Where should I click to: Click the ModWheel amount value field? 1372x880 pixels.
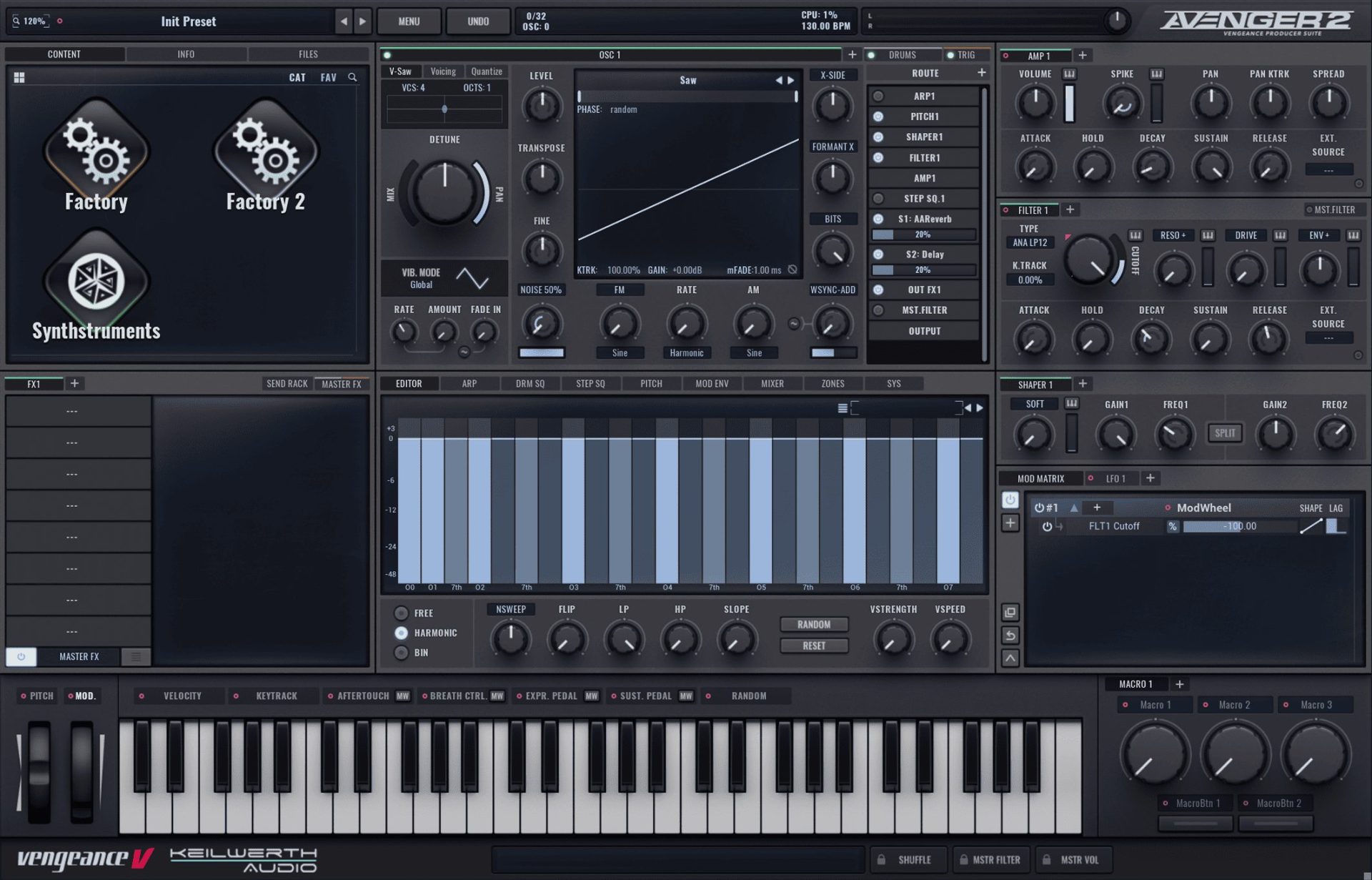(x=1239, y=526)
